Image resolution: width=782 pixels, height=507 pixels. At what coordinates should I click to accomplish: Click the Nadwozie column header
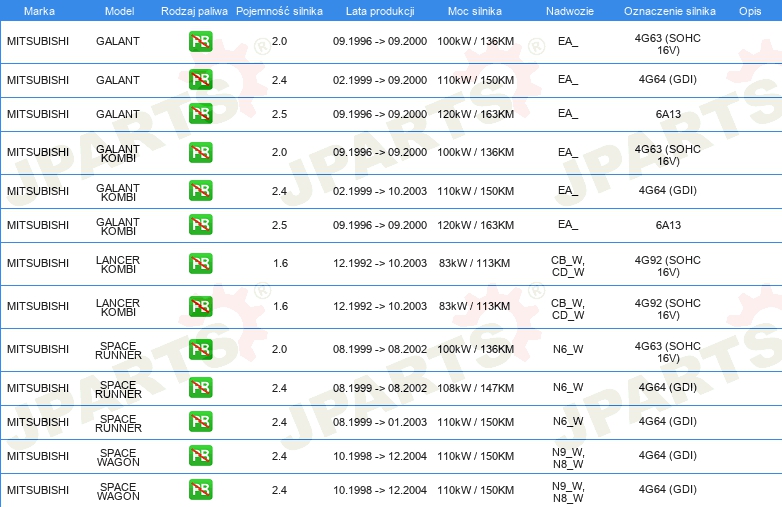[567, 10]
